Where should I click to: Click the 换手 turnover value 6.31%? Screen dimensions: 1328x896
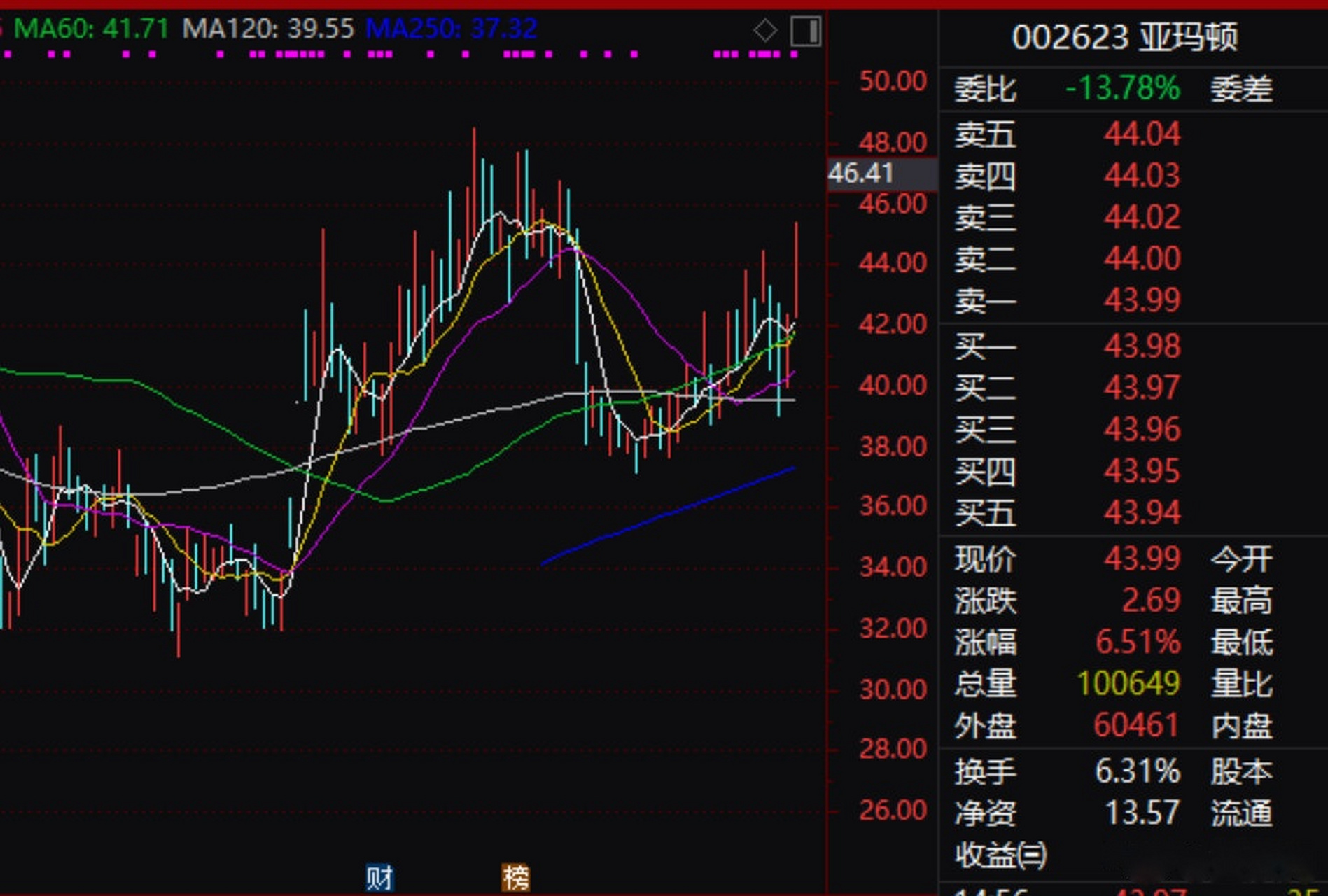click(1137, 771)
